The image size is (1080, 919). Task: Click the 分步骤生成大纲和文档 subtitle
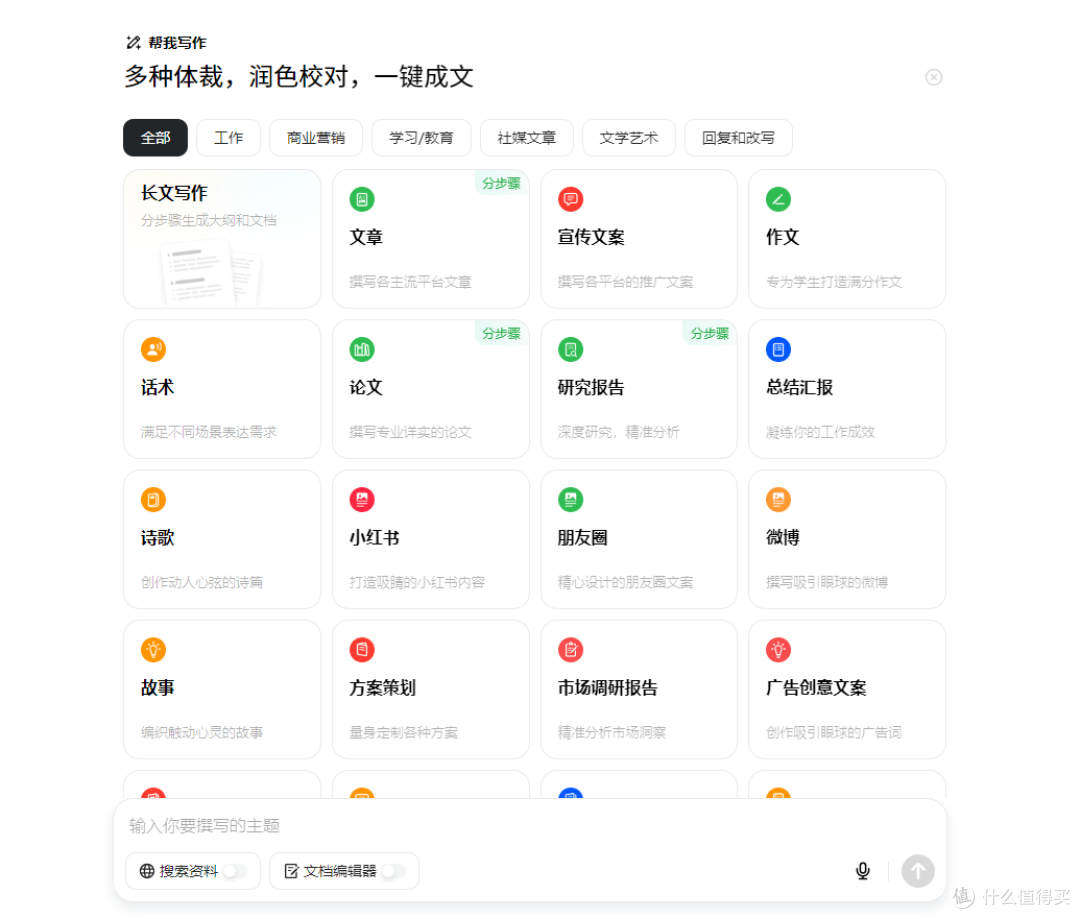209,220
